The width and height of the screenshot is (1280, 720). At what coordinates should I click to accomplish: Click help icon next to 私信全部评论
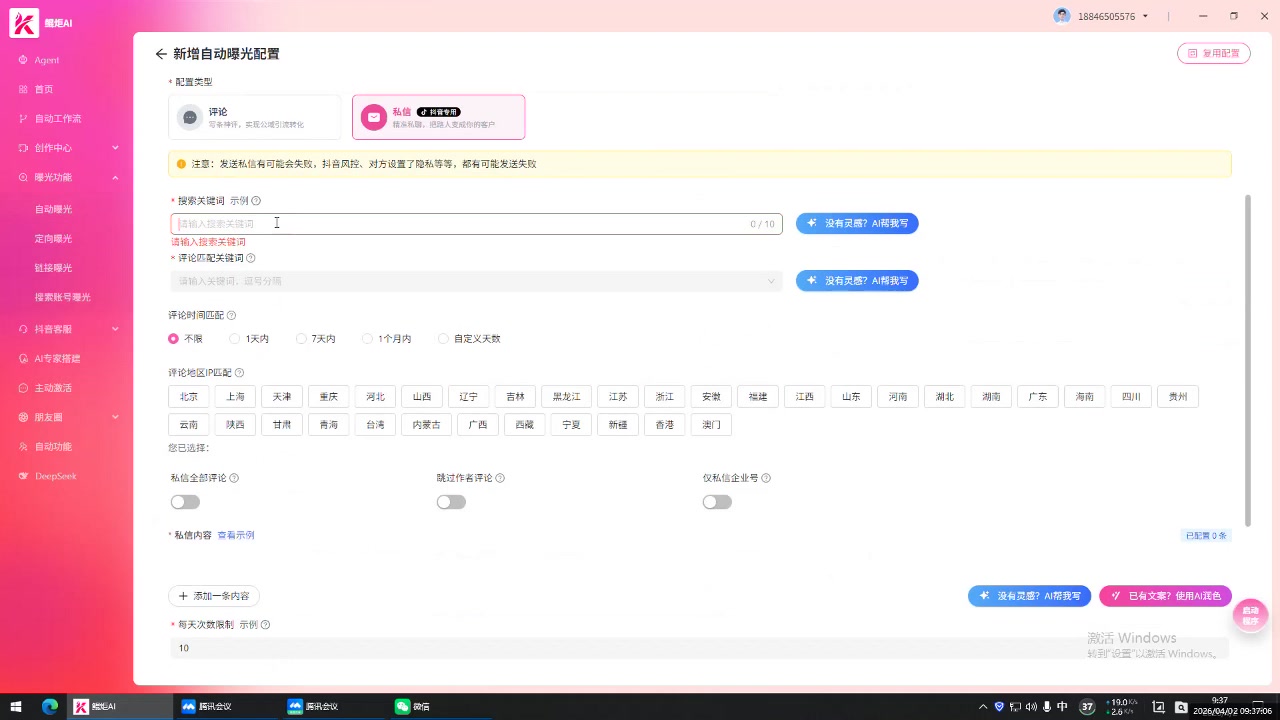[234, 478]
